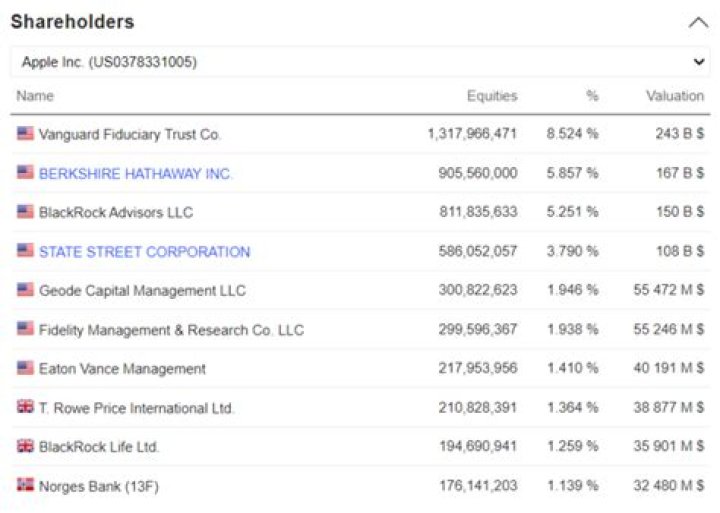Click equities value 1,317,966,471

(472, 134)
